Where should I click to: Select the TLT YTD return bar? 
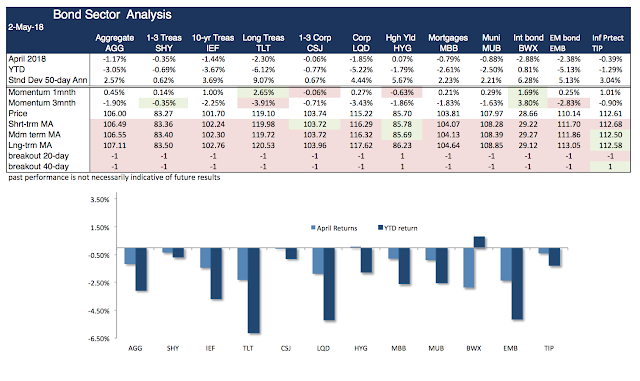pyautogui.click(x=253, y=290)
